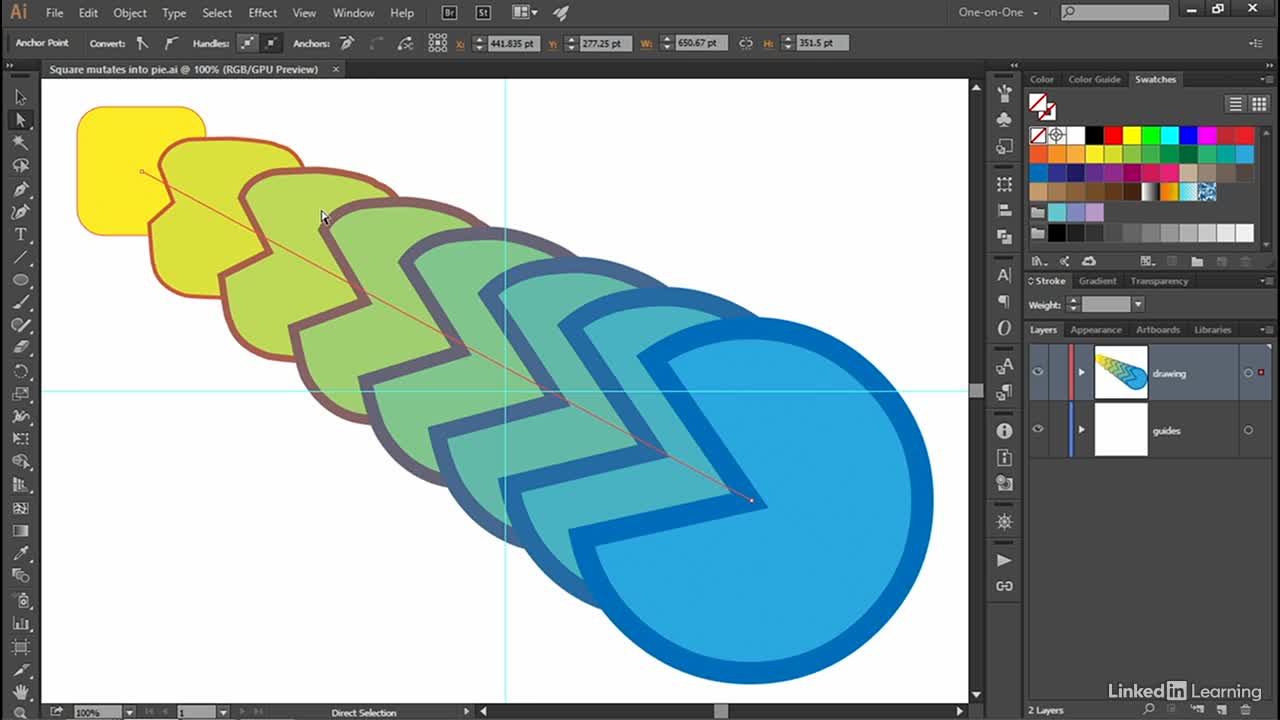Pick the red color swatch

(1113, 135)
